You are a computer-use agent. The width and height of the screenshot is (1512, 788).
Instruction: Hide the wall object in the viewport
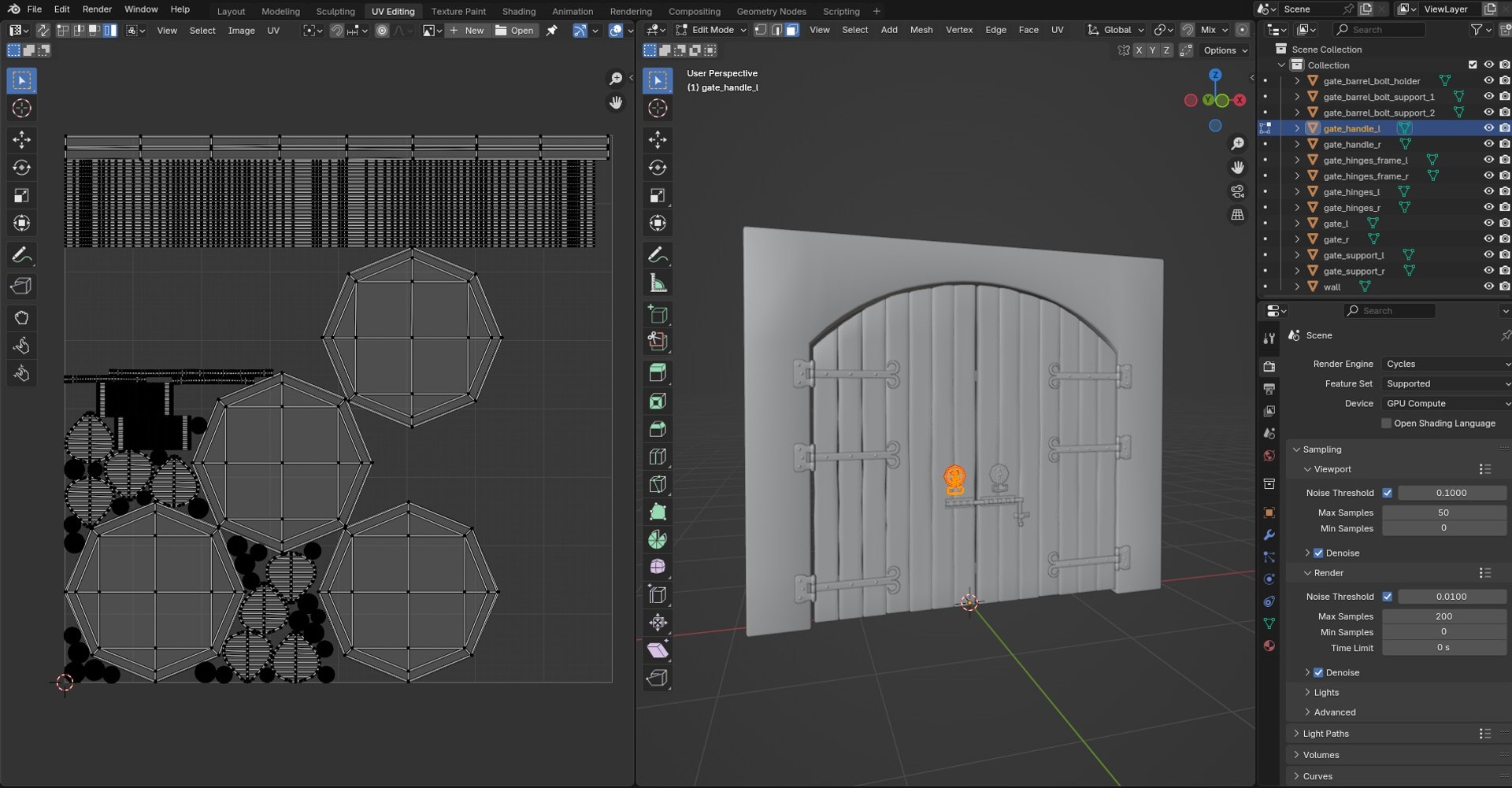click(1488, 287)
